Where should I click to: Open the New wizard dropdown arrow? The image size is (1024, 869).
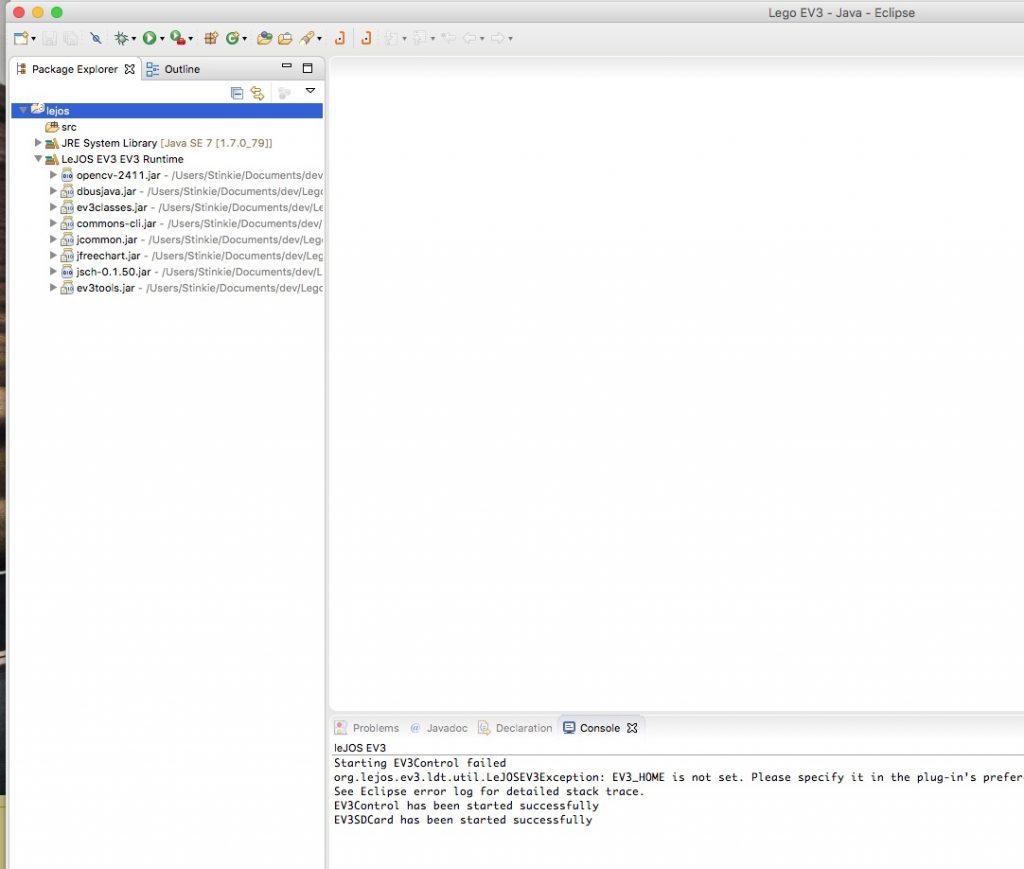click(x=33, y=39)
